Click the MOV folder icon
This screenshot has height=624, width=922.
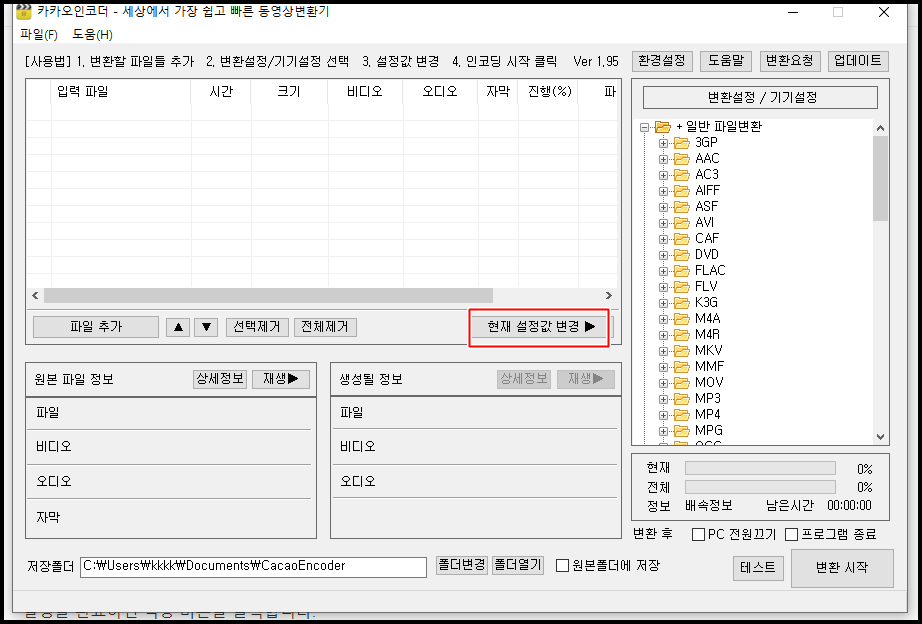point(682,383)
